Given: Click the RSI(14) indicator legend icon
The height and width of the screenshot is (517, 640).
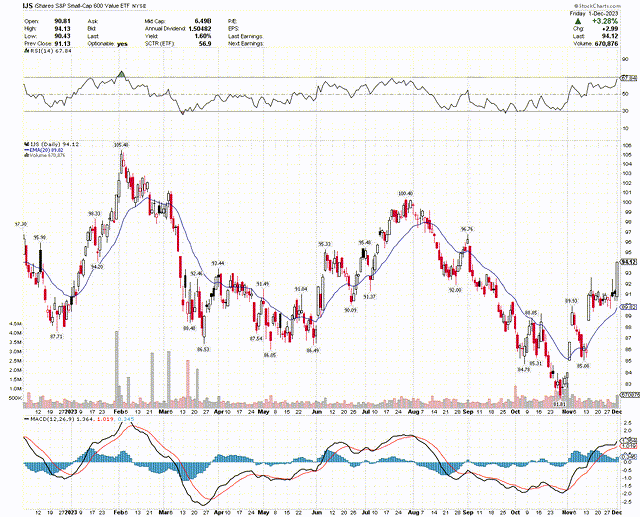Looking at the screenshot, I should (26, 51).
